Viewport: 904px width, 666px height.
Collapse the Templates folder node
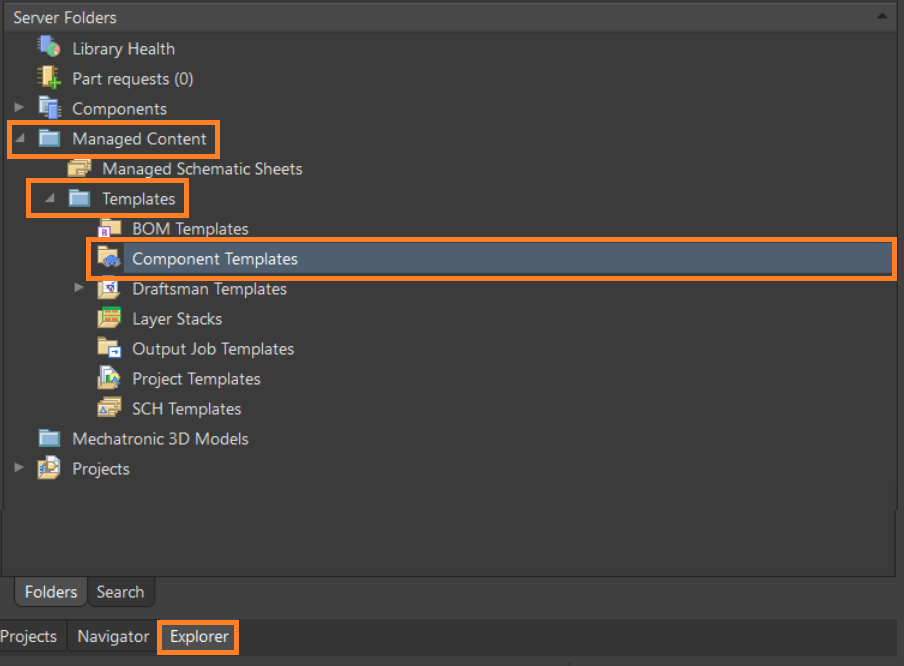pos(50,198)
